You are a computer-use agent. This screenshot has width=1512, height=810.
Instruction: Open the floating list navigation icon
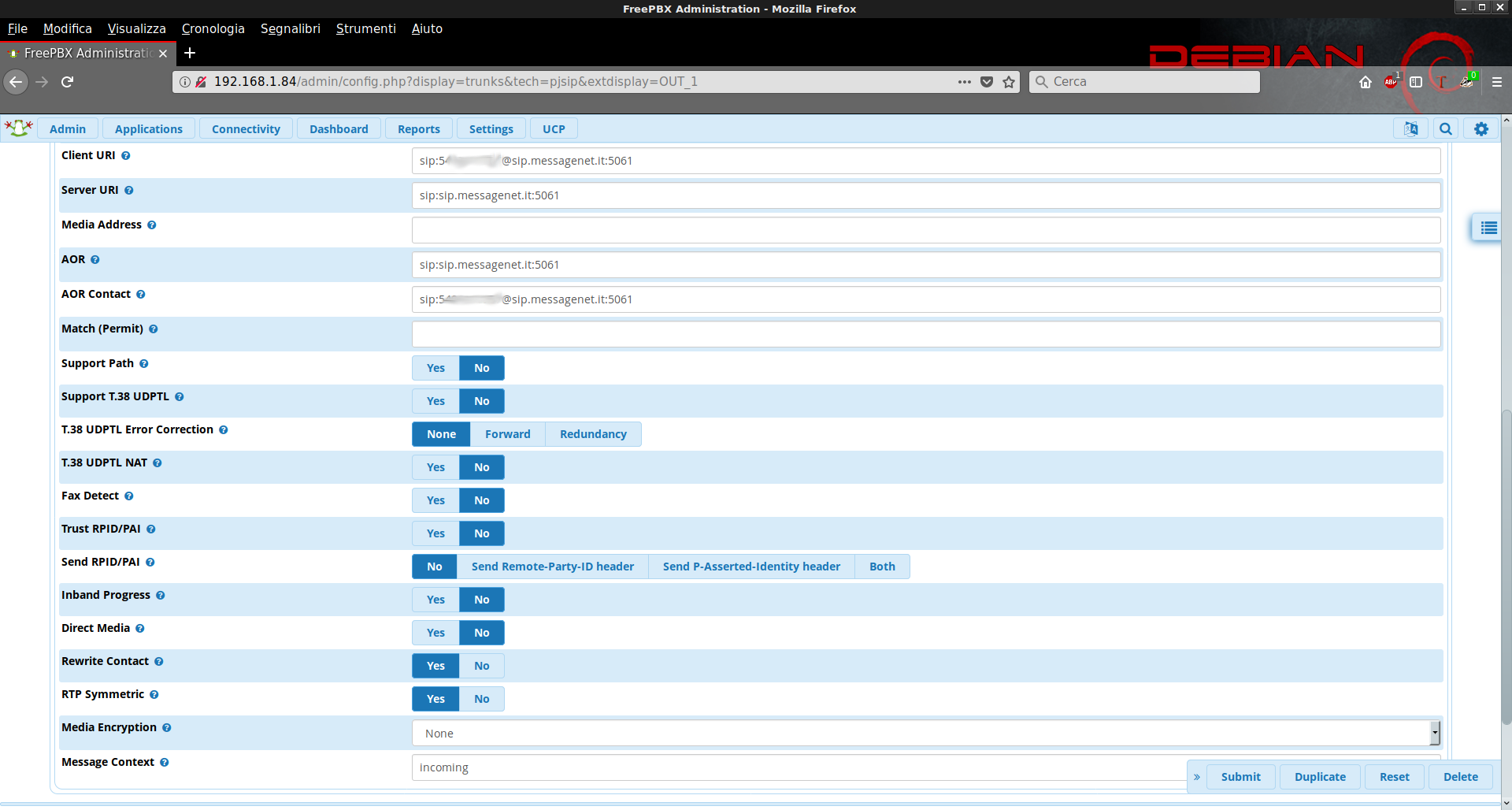click(x=1488, y=228)
